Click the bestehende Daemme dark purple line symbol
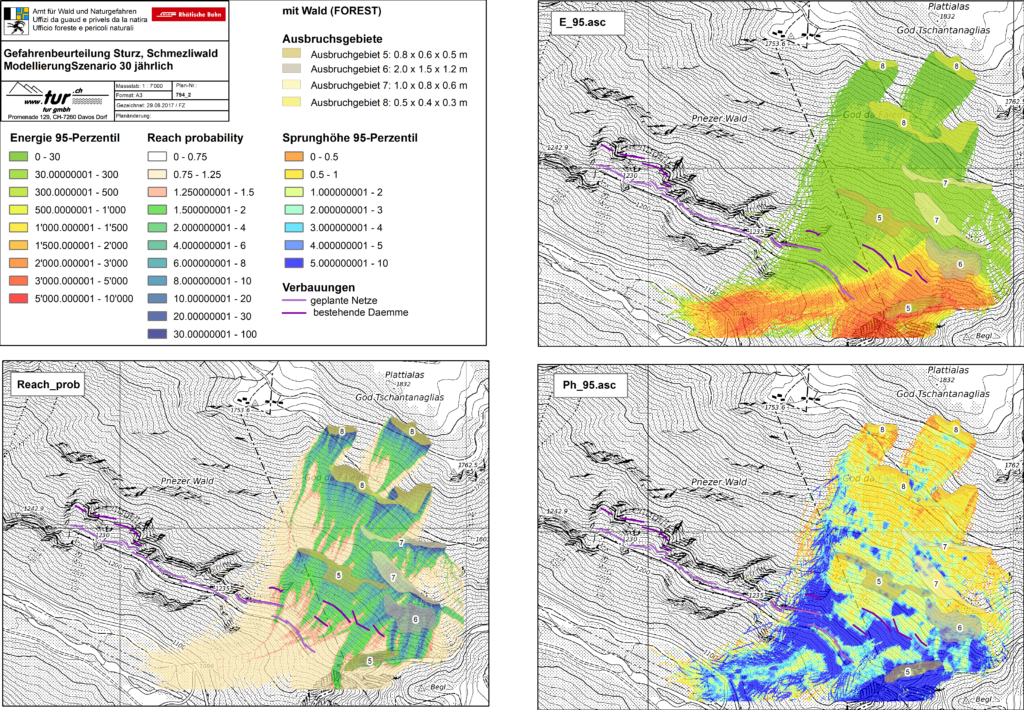The width and height of the screenshot is (1024, 710). [294, 313]
